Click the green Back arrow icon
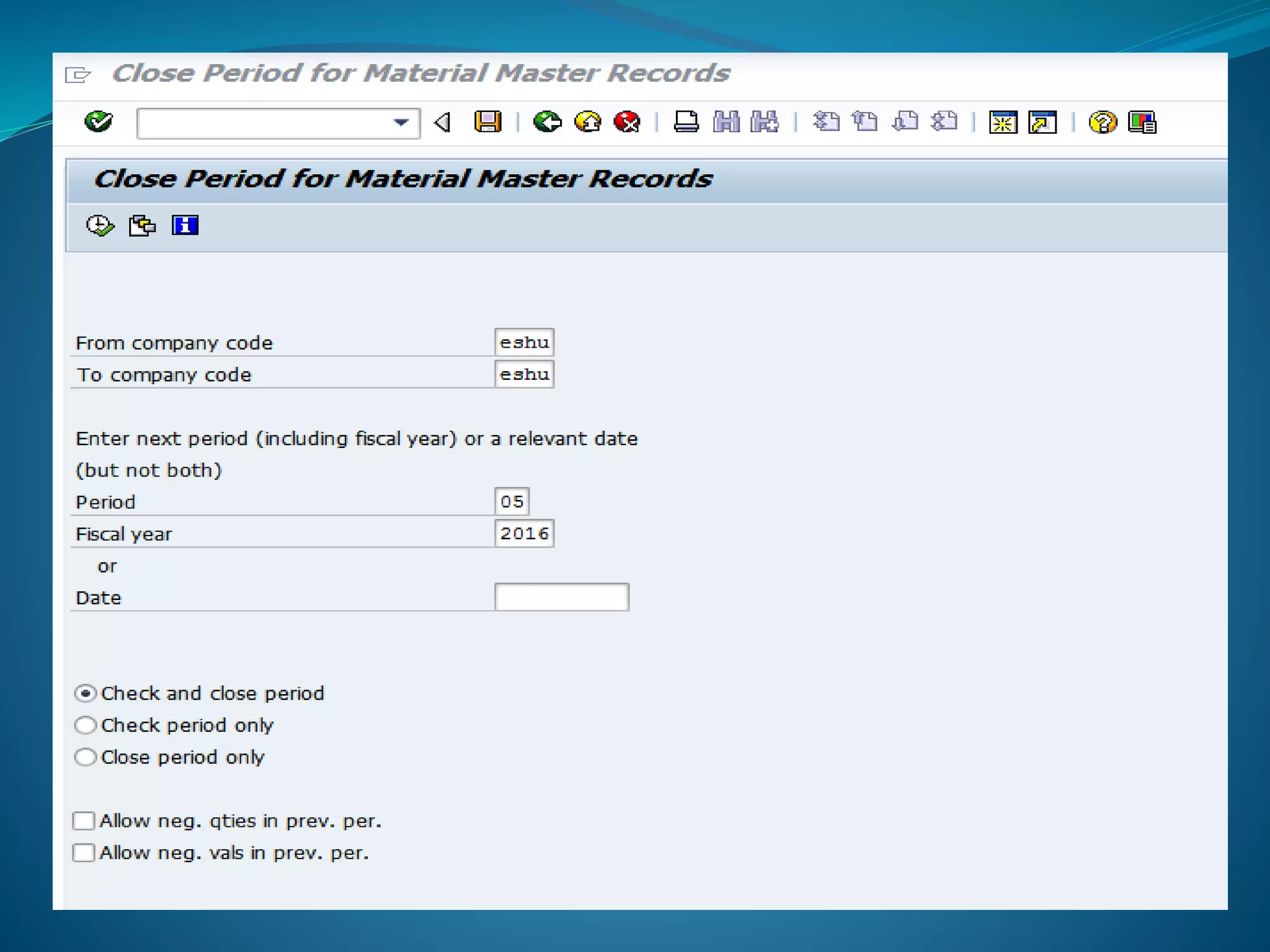 (547, 121)
